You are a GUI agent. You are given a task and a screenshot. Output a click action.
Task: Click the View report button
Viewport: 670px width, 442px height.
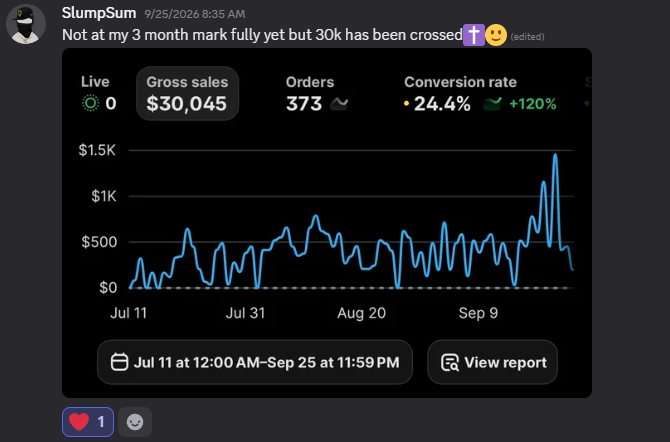493,362
